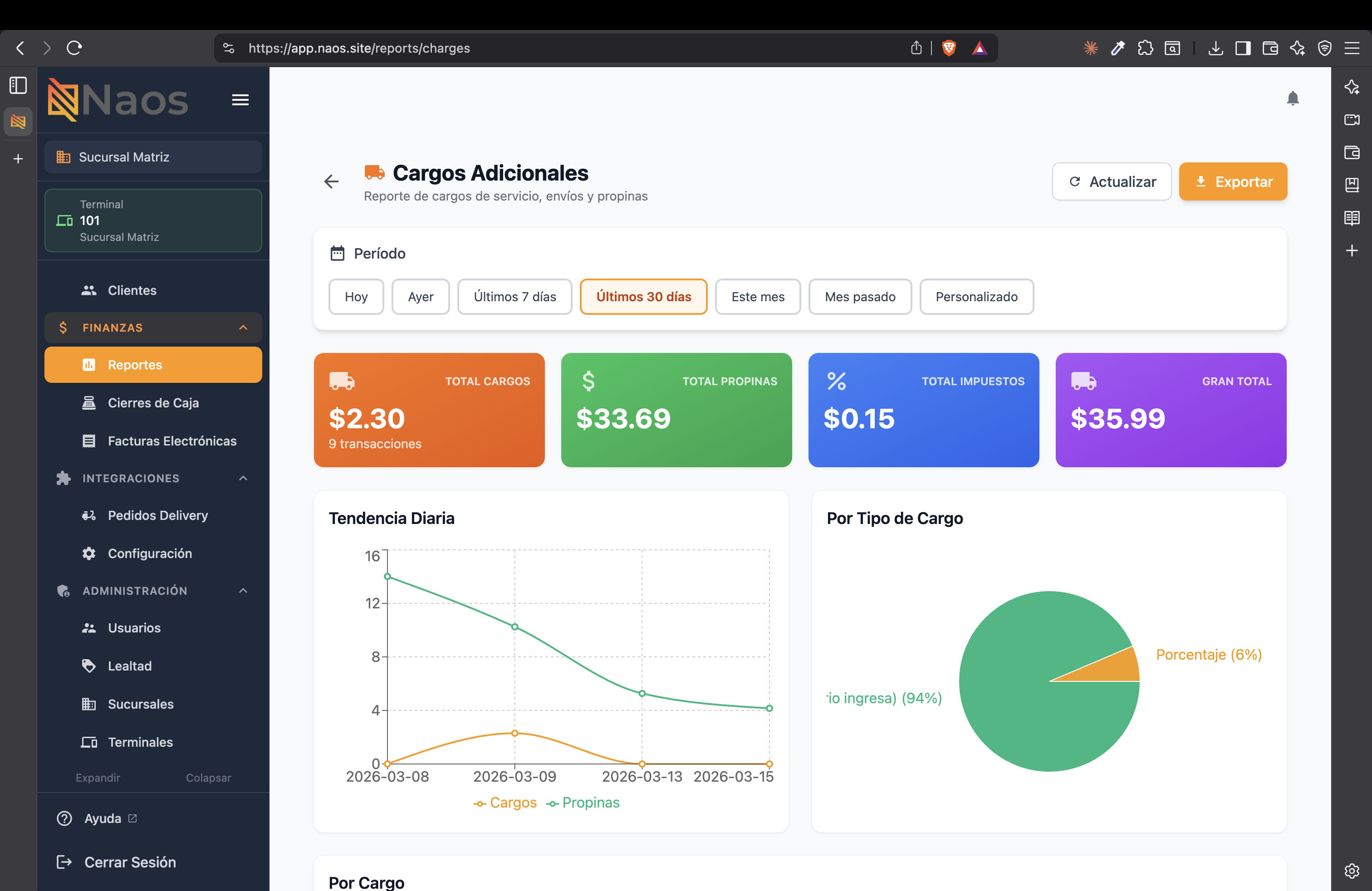Go forward in browser history
Screen dimensions: 1372x891
coord(47,48)
